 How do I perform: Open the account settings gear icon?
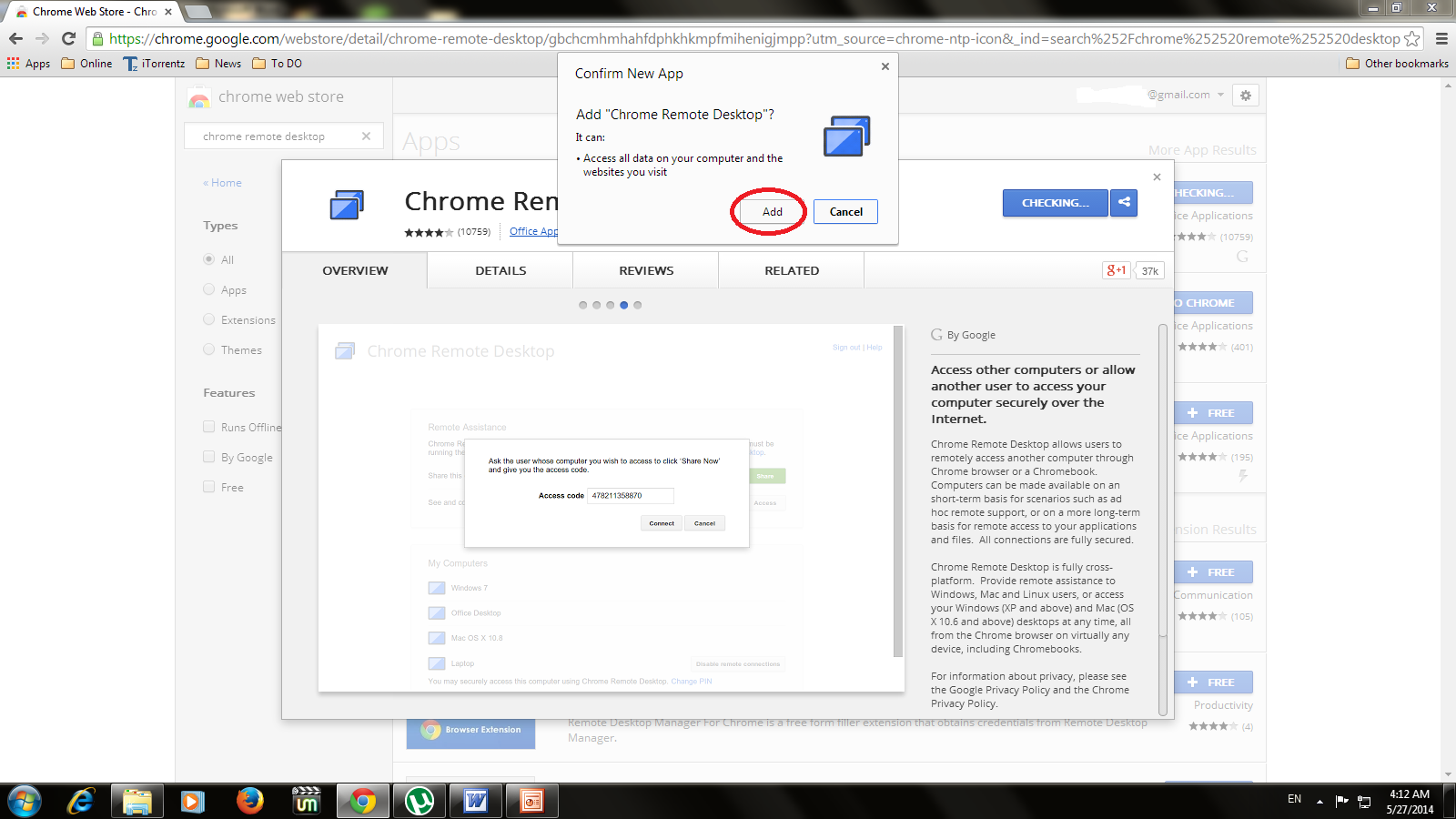click(1246, 95)
